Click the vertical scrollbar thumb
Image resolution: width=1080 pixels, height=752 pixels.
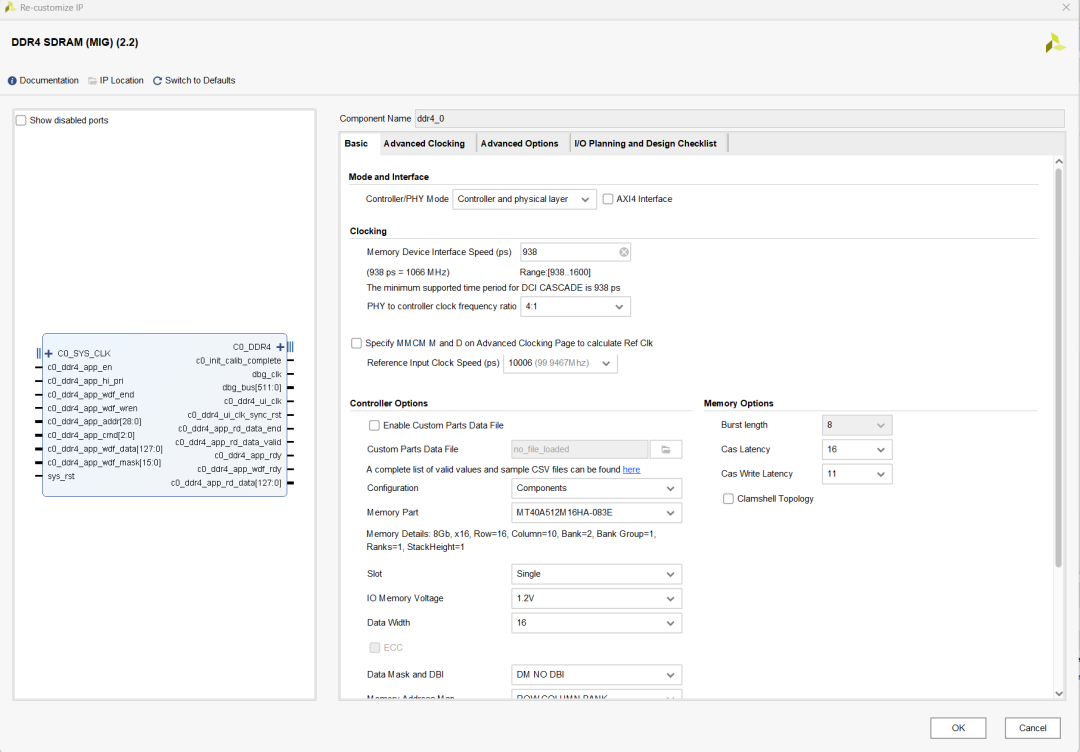[x=1059, y=367]
